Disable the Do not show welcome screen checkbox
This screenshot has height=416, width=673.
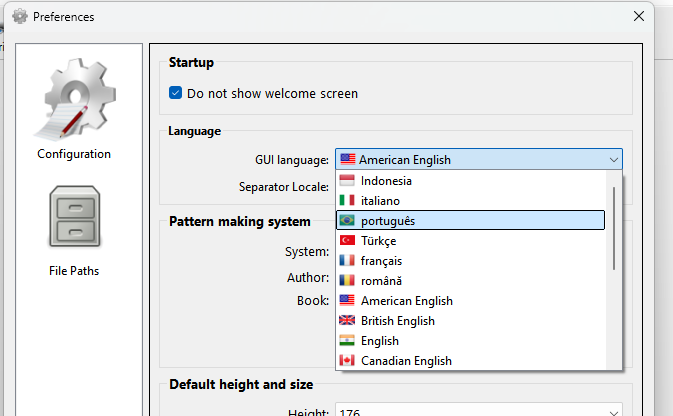[176, 93]
